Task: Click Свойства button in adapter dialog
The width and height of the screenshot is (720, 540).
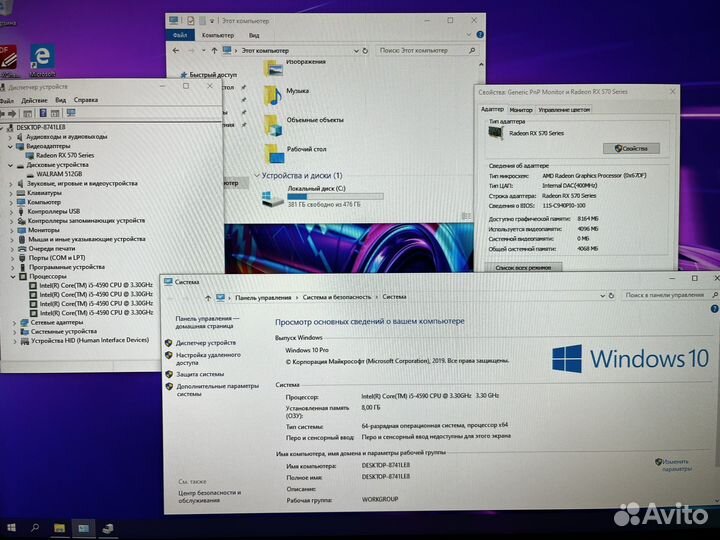Action: tap(631, 148)
